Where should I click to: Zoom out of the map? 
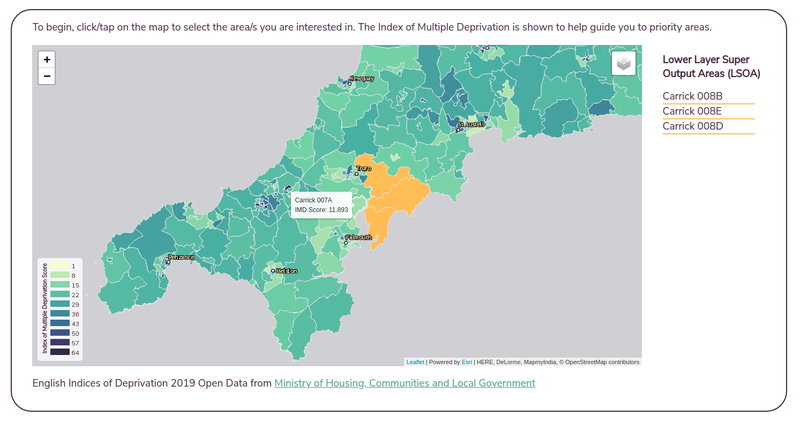47,77
